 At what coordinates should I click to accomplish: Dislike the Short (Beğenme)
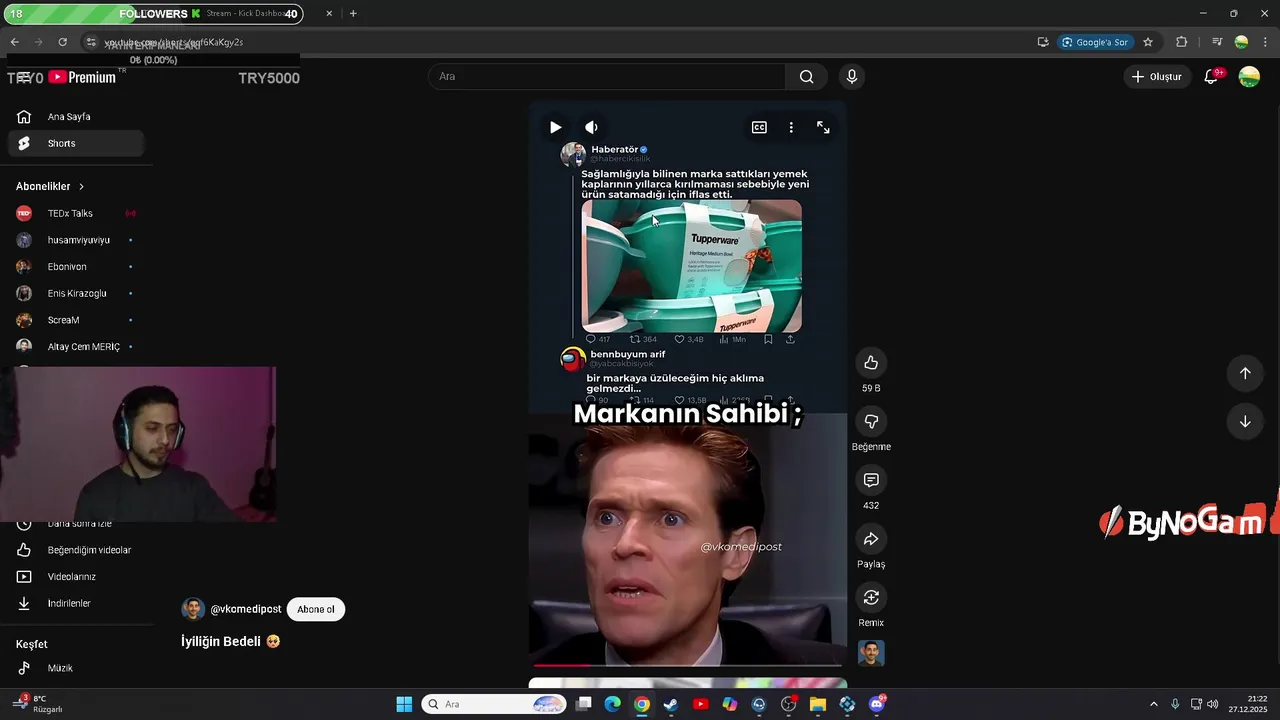click(871, 422)
